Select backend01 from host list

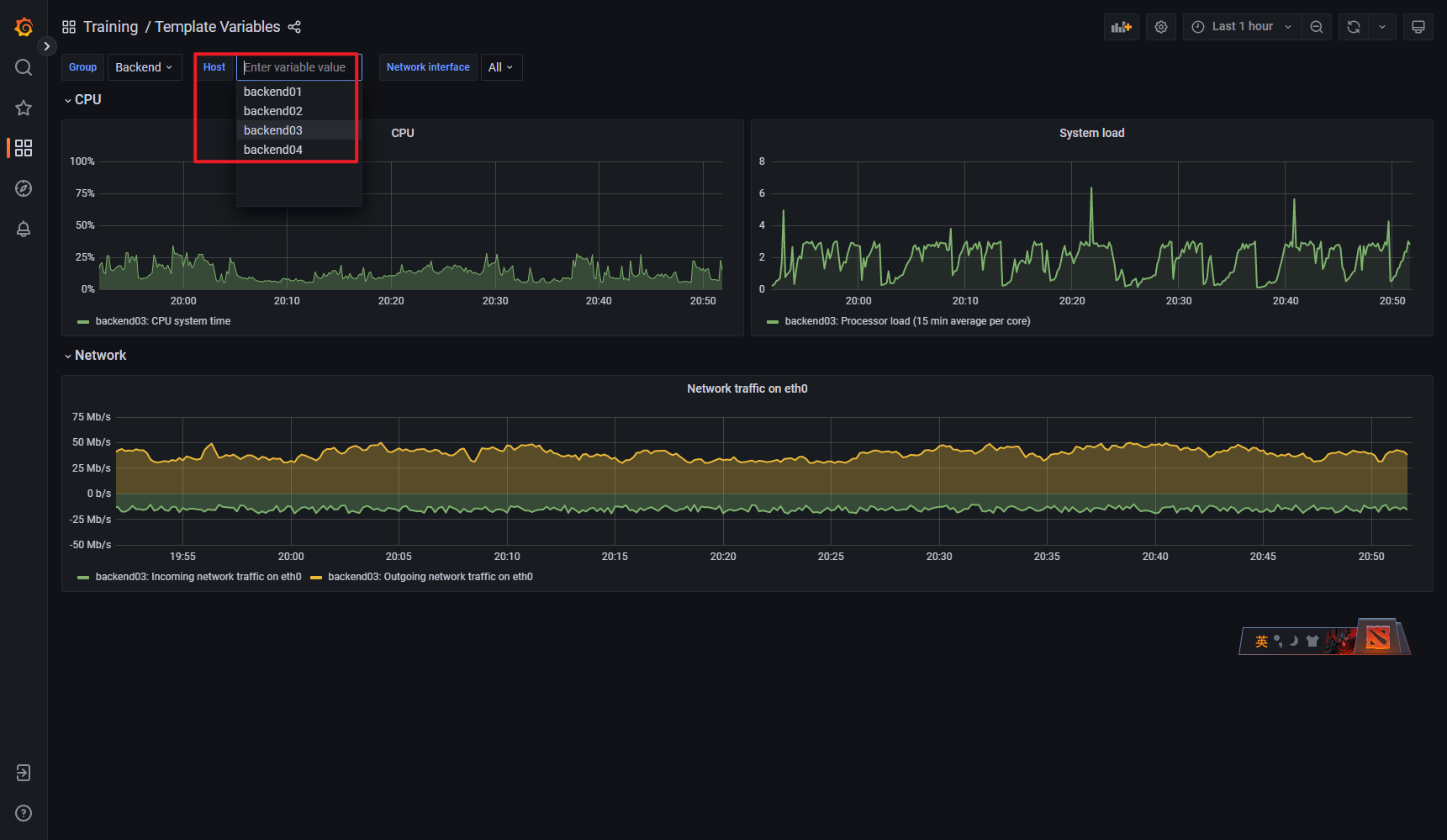click(298, 92)
